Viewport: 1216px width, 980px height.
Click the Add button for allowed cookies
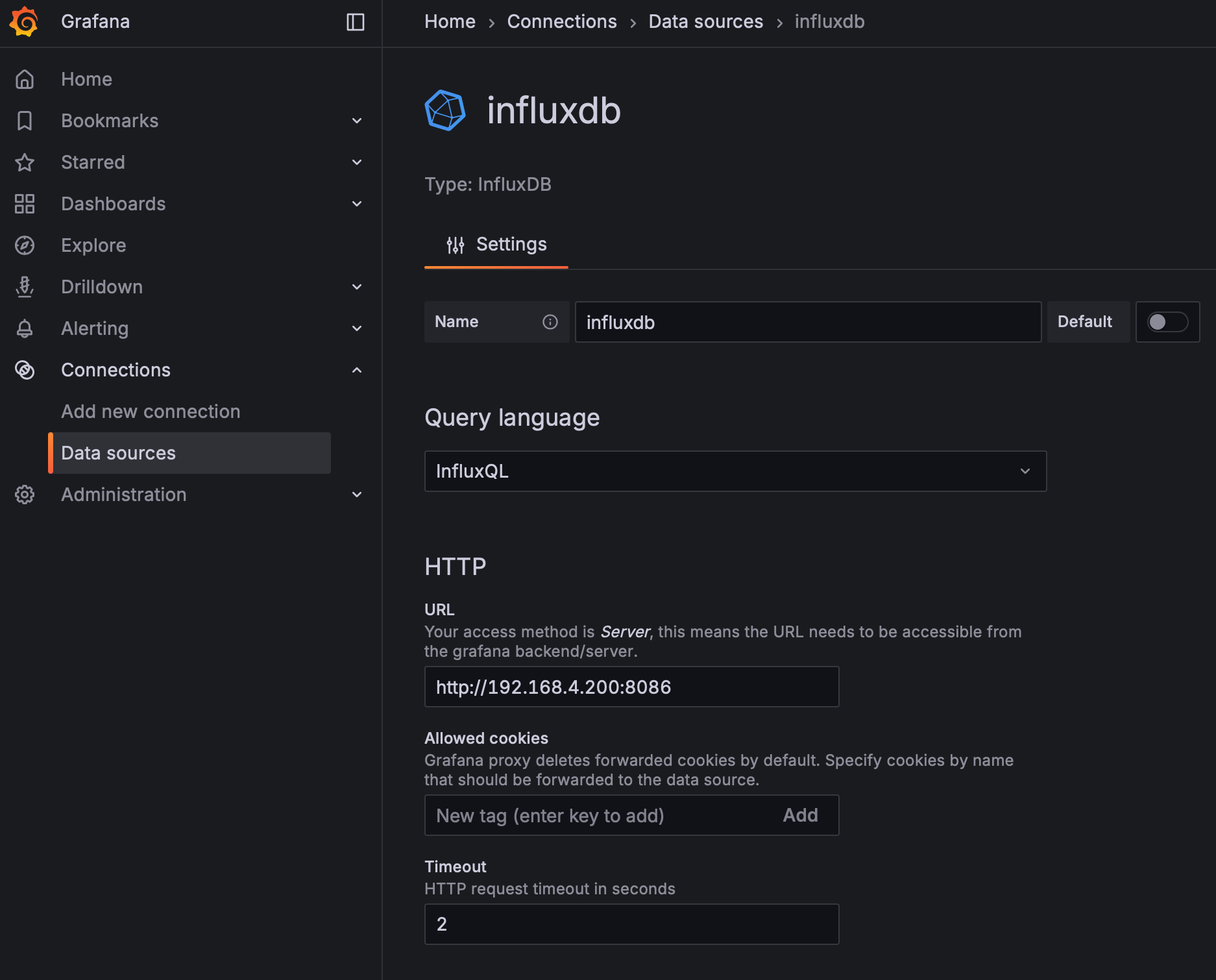(800, 815)
